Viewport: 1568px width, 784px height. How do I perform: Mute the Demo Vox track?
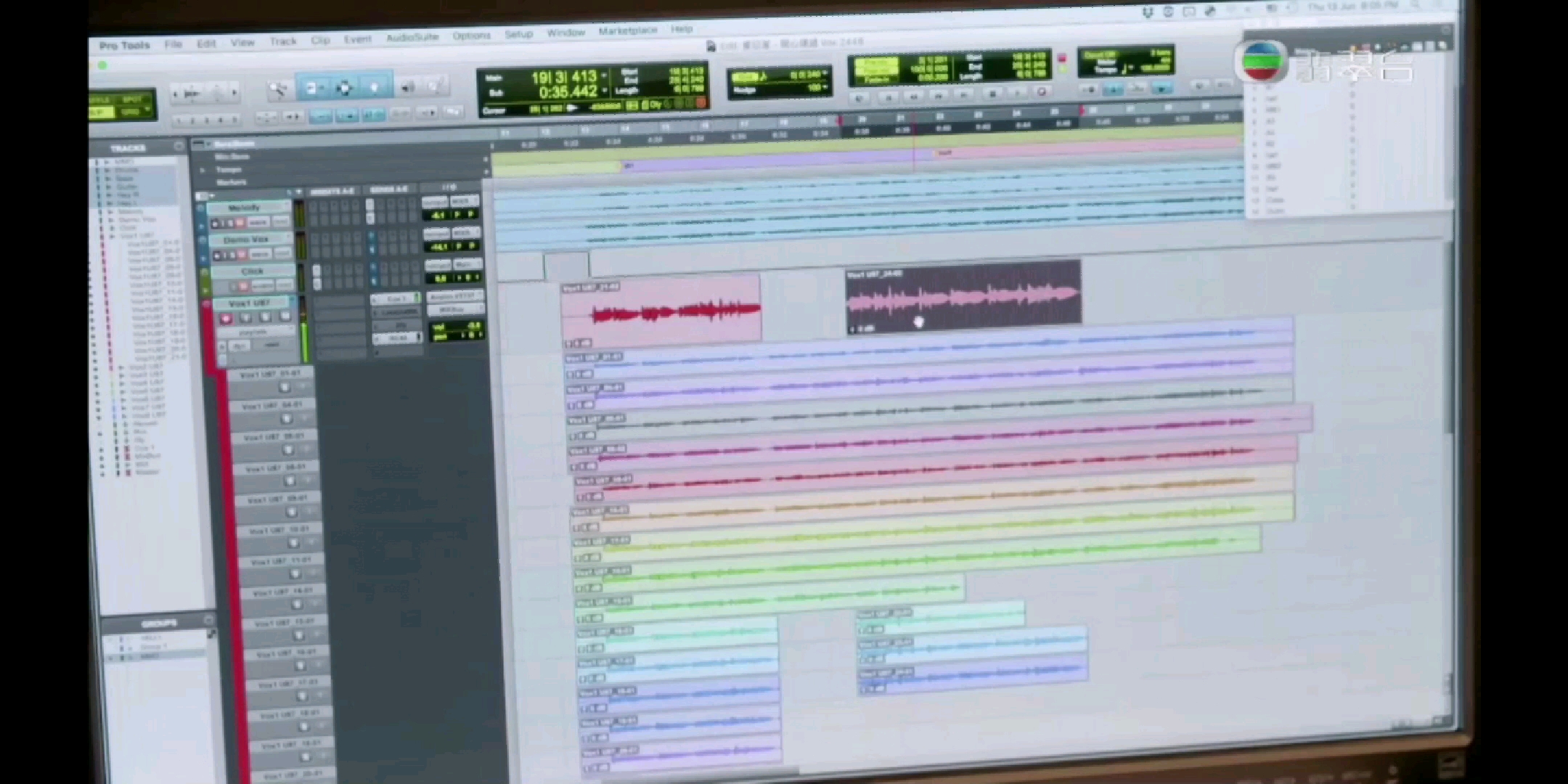(x=243, y=255)
